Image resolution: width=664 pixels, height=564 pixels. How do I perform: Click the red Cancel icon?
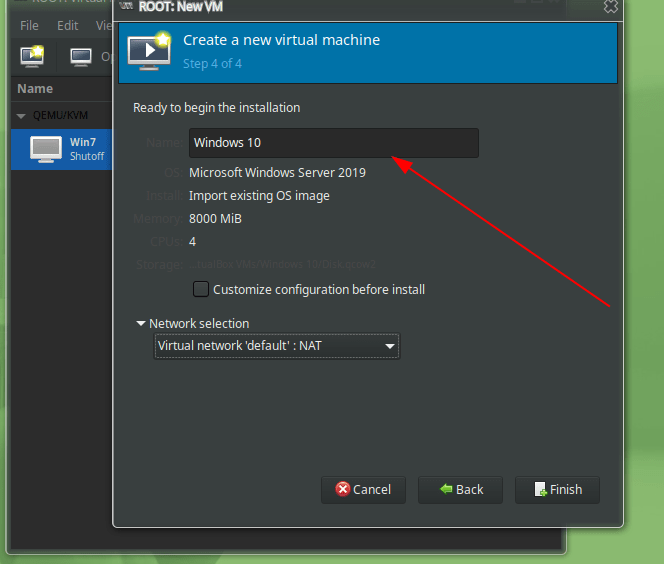343,489
